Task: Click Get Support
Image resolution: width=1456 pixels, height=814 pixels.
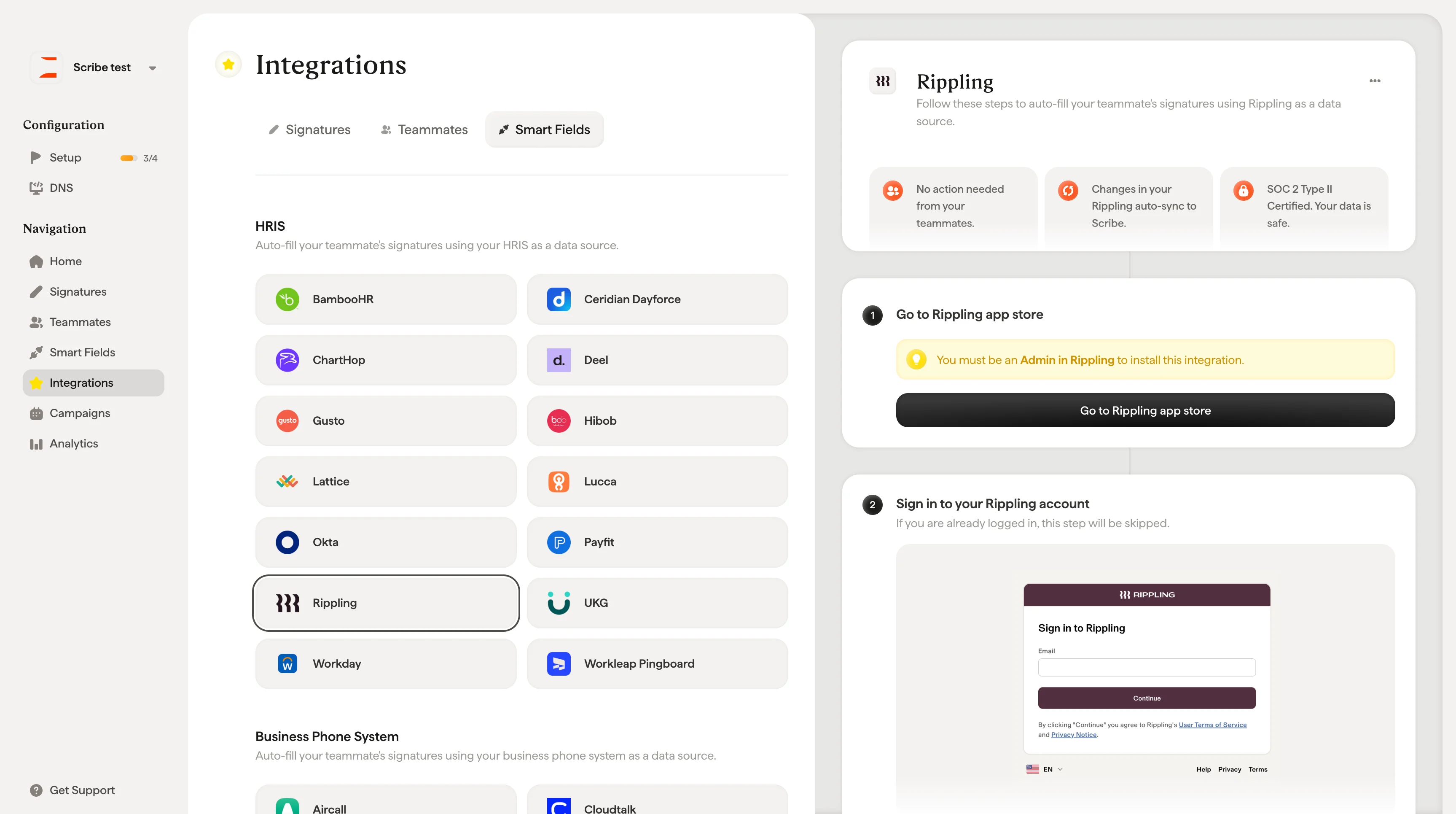Action: click(x=73, y=790)
